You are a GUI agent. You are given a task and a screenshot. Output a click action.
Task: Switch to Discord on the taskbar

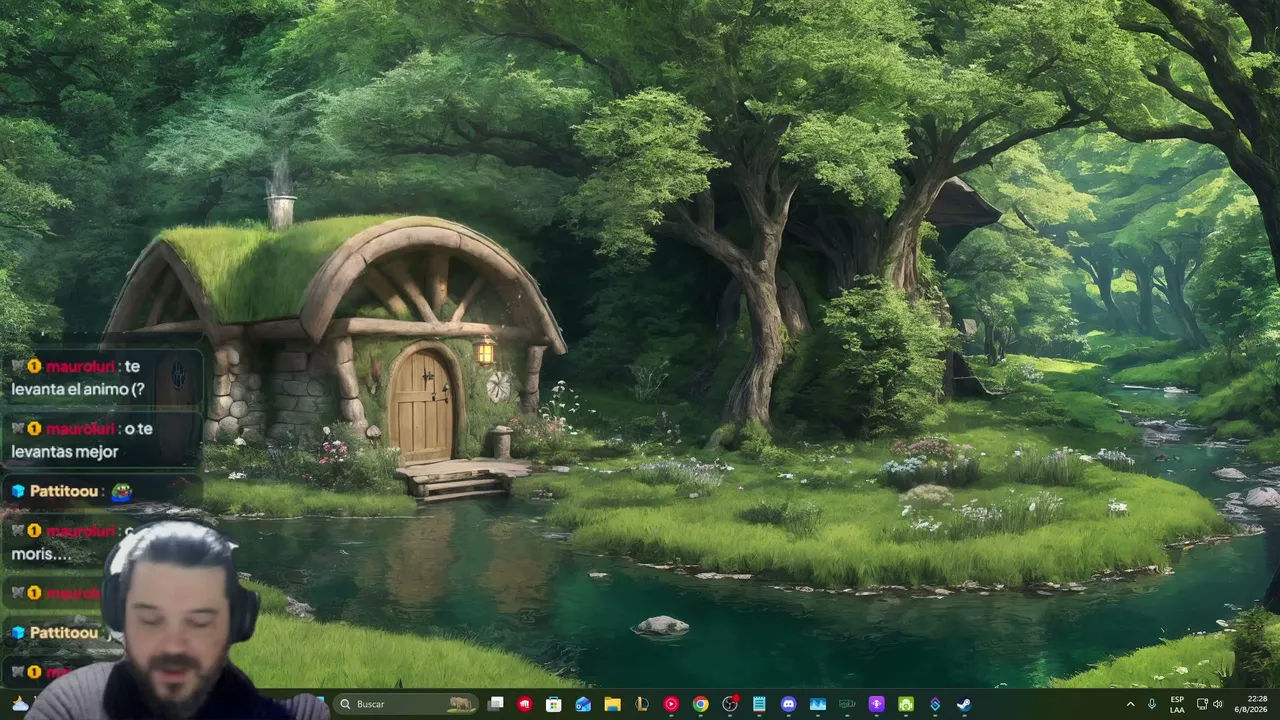[788, 704]
